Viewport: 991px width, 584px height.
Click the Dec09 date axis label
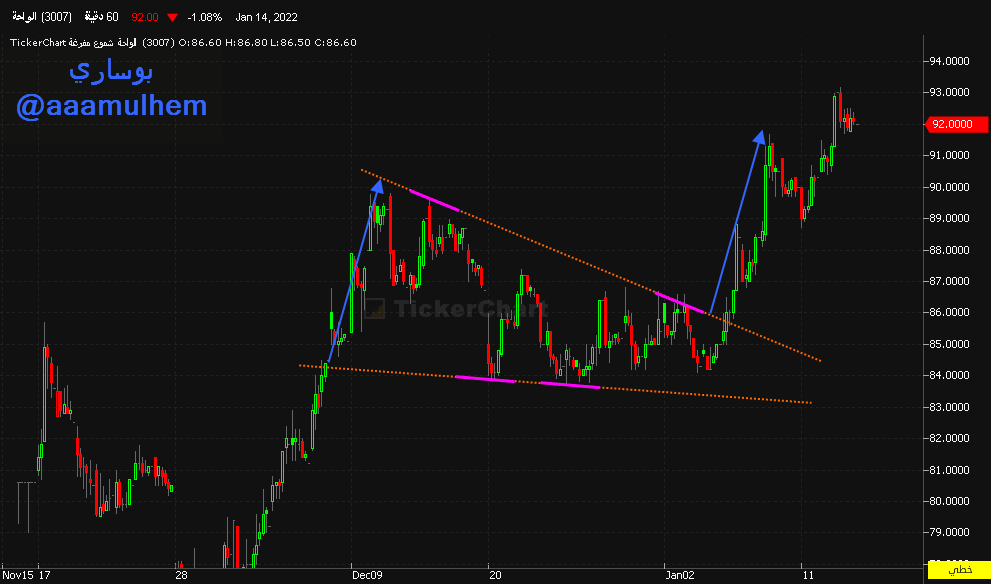pyautogui.click(x=368, y=575)
